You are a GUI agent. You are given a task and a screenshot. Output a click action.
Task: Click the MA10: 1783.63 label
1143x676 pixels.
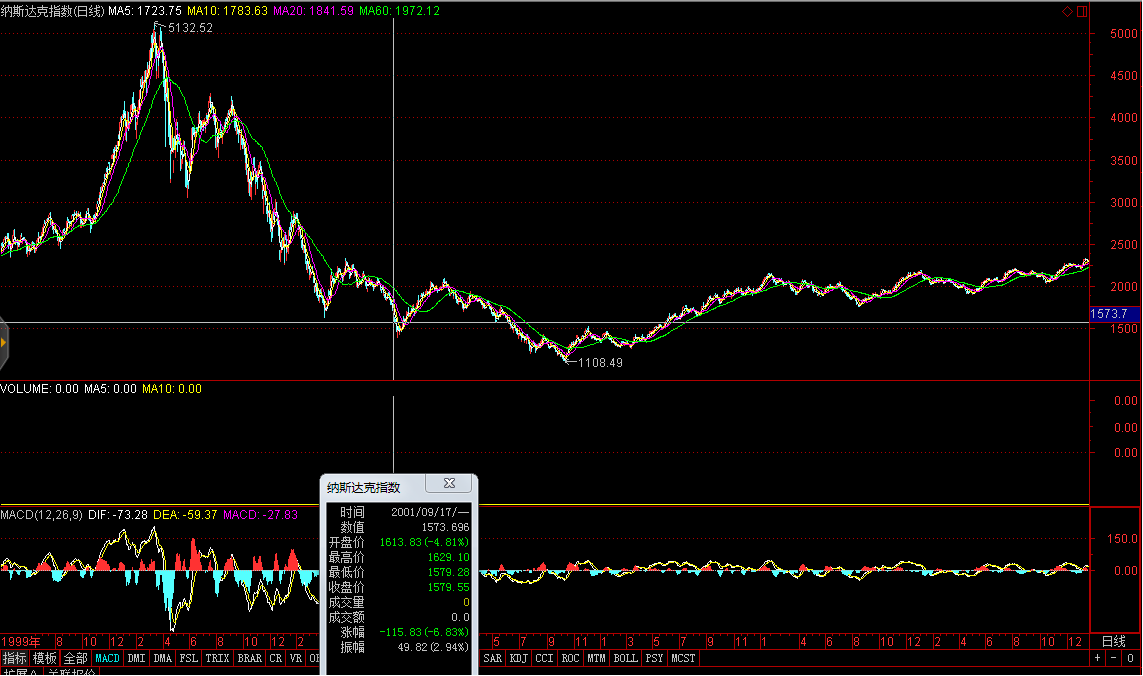click(227, 11)
